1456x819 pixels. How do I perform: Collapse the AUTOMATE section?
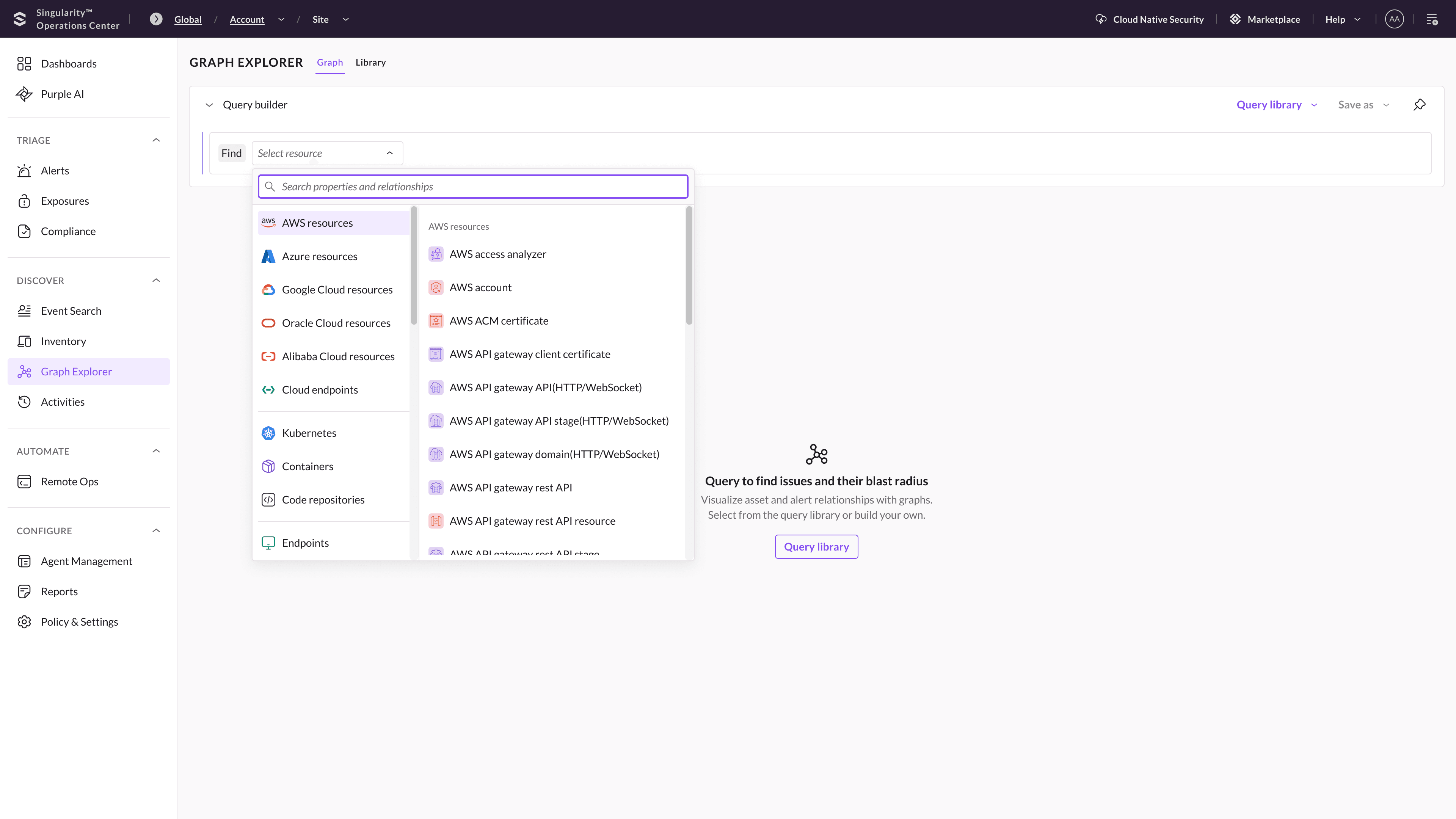pyautogui.click(x=157, y=451)
